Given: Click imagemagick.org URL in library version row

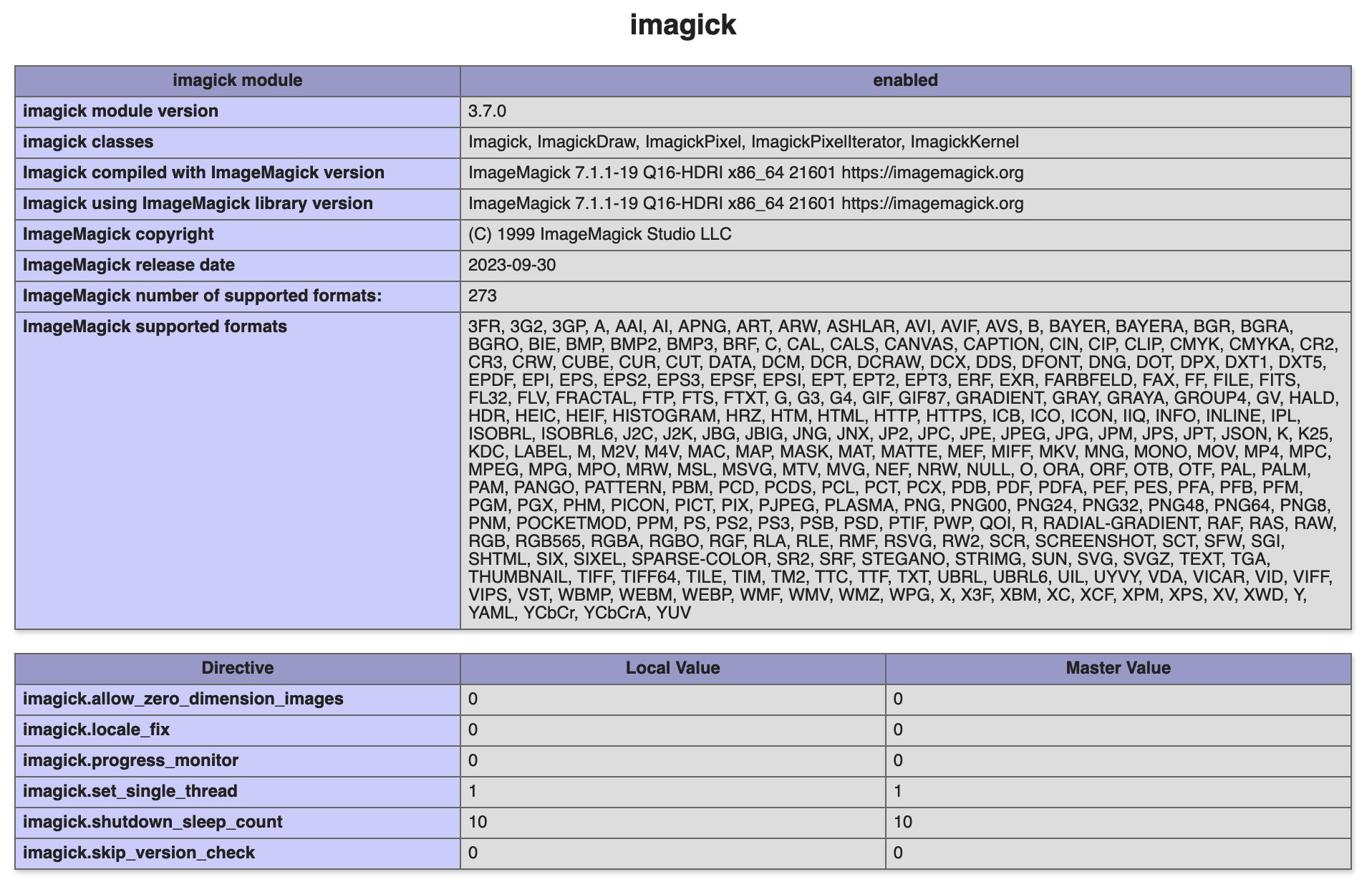Looking at the screenshot, I should pyautogui.click(x=932, y=203).
